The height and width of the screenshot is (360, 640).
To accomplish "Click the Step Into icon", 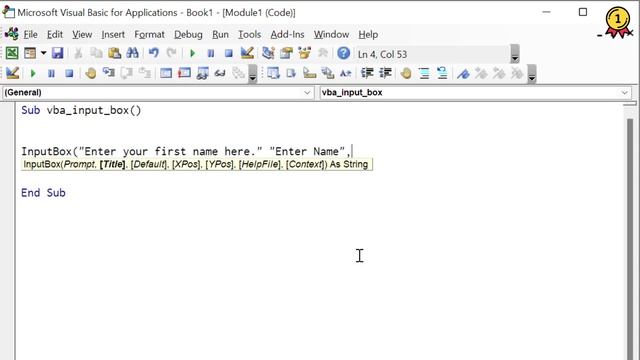I will tap(108, 73).
